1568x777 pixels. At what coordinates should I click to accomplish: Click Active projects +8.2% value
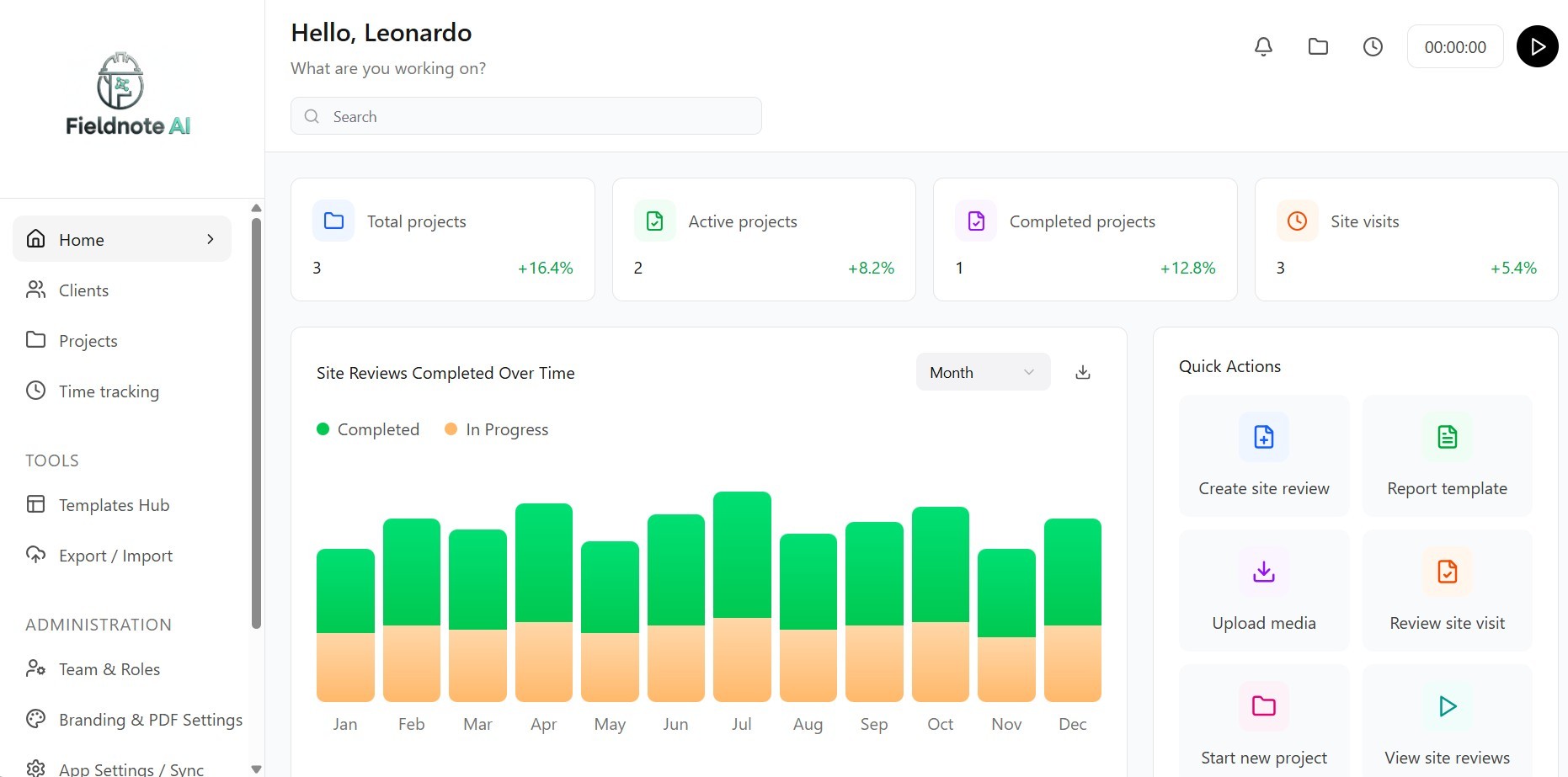[x=871, y=268]
